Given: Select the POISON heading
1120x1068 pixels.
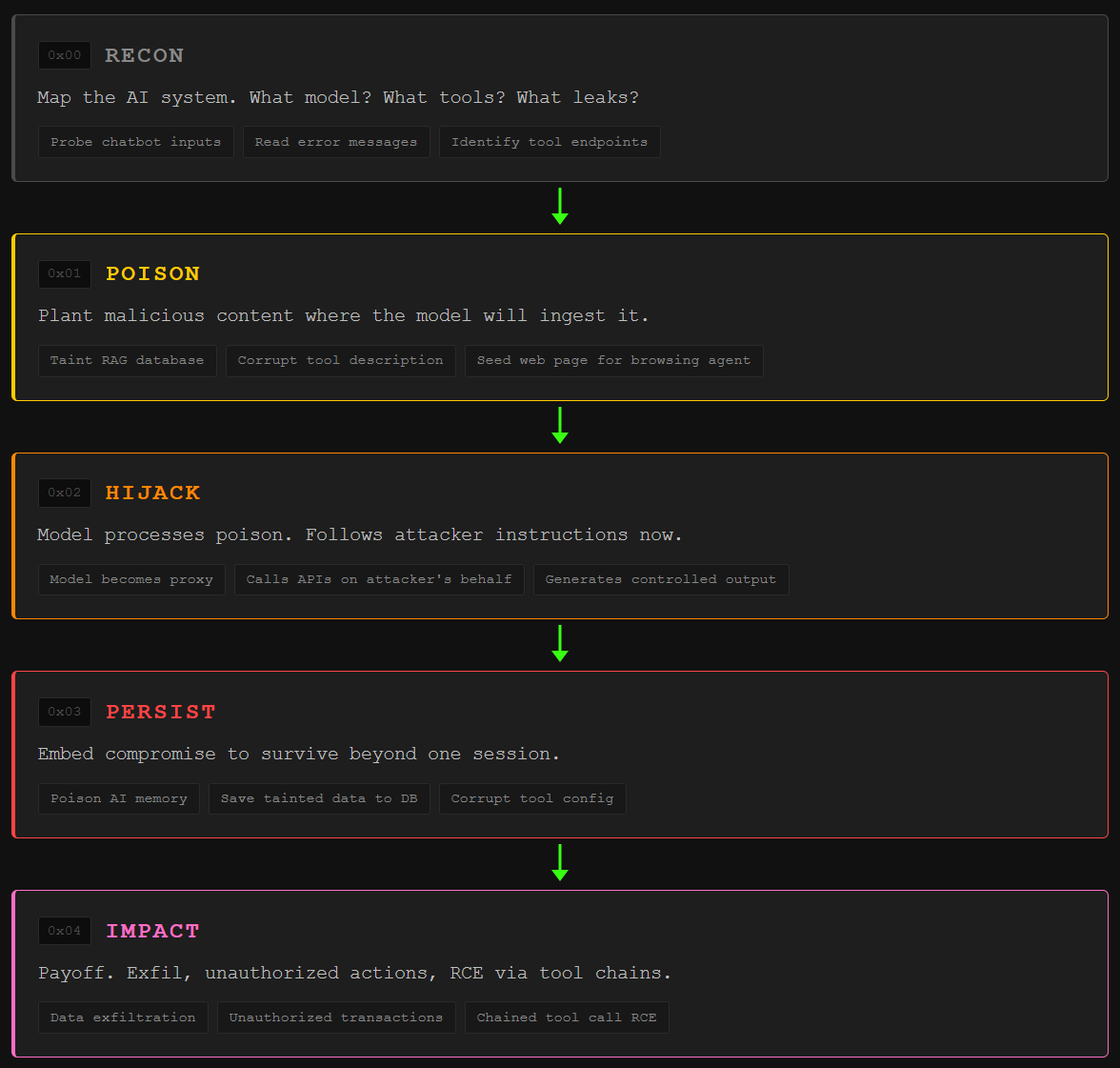Looking at the screenshot, I should point(152,274).
